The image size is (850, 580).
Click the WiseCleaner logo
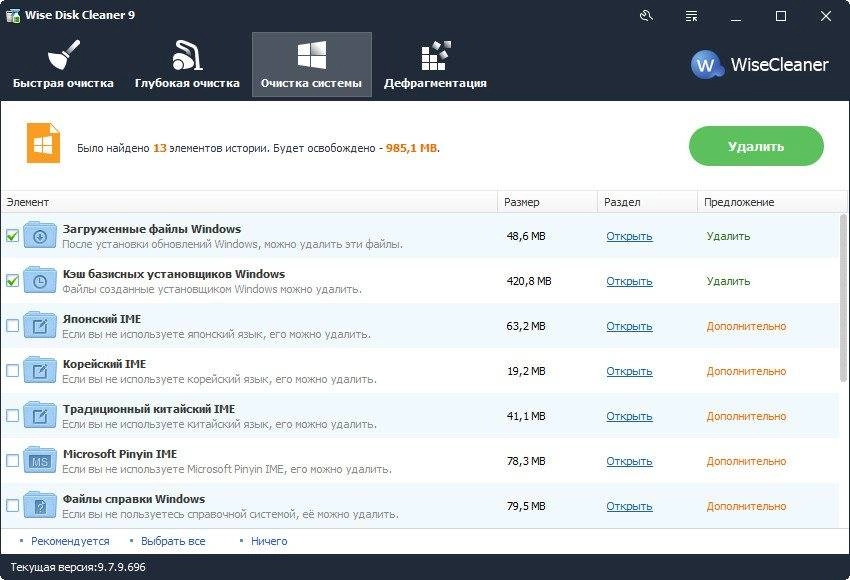point(759,65)
